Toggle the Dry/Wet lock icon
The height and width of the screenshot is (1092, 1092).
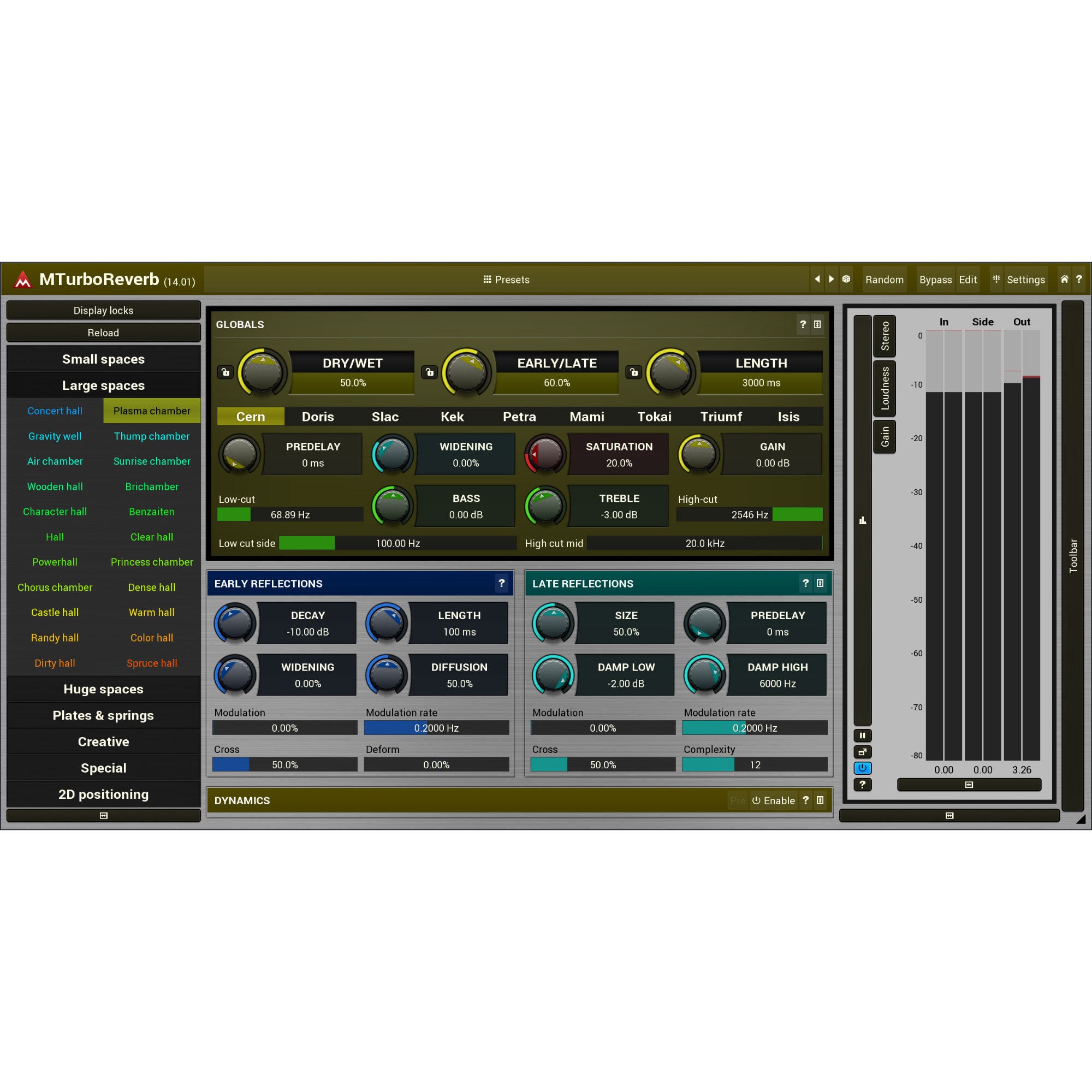(x=225, y=372)
